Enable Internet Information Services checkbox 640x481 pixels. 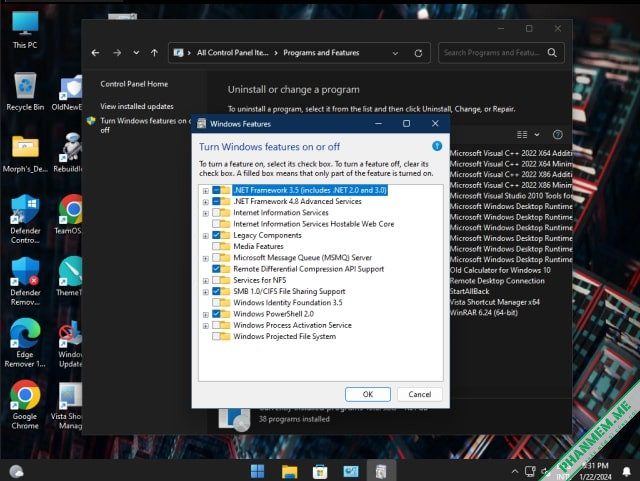coord(216,212)
